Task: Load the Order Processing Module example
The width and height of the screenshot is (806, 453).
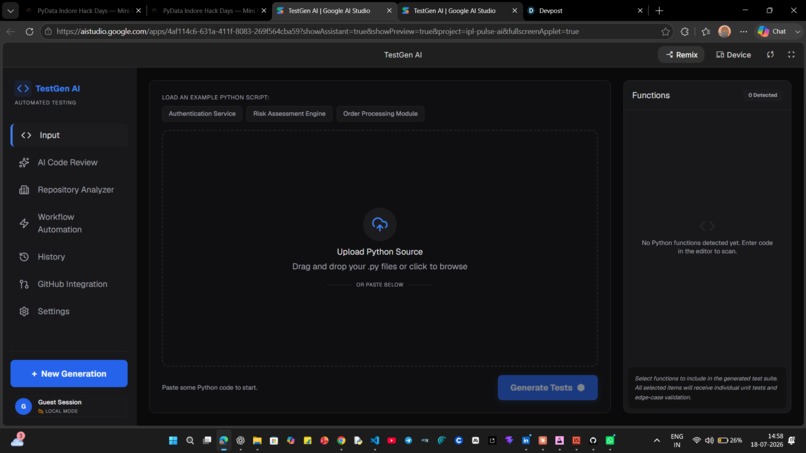Action: 380,114
